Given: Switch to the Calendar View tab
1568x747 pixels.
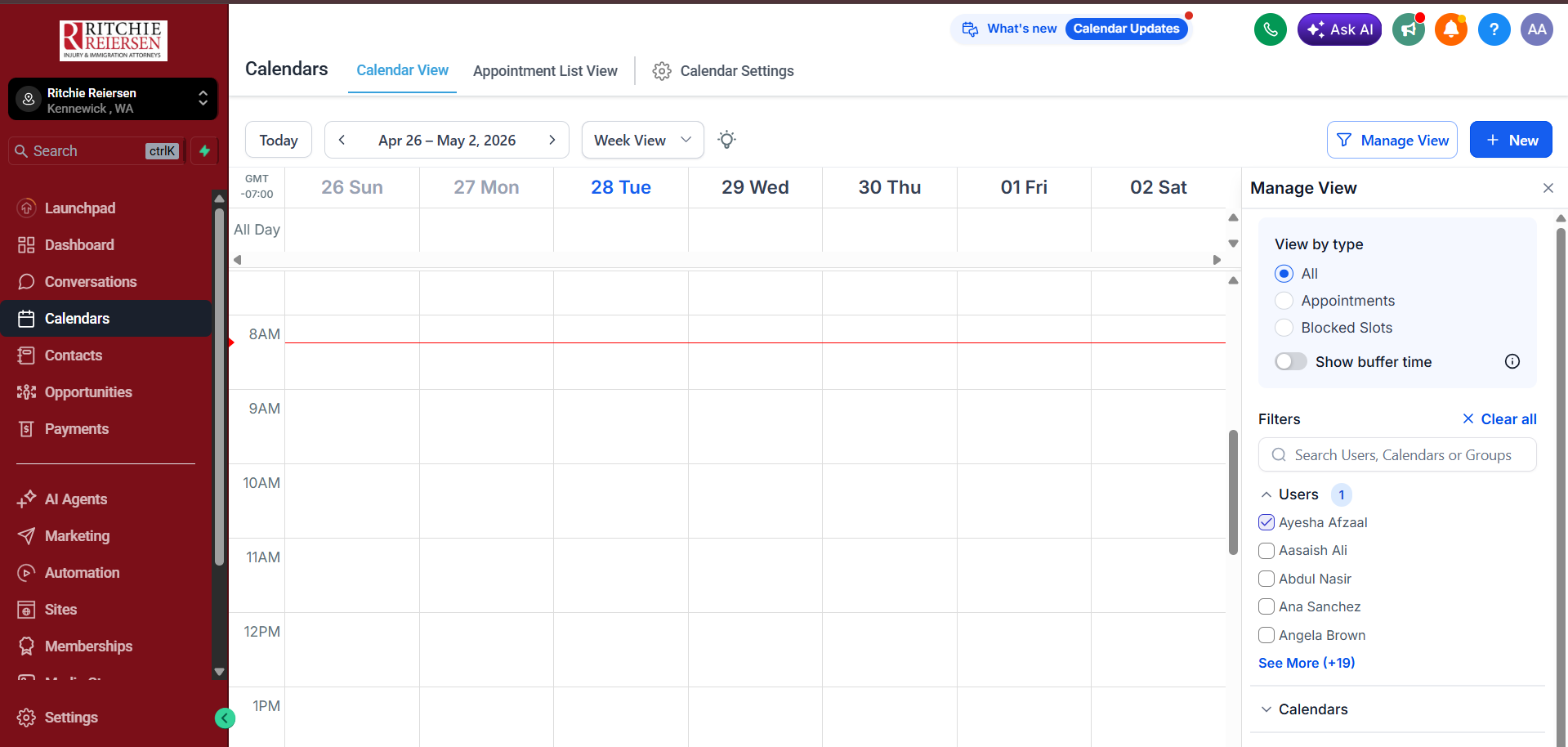Looking at the screenshot, I should coord(402,70).
